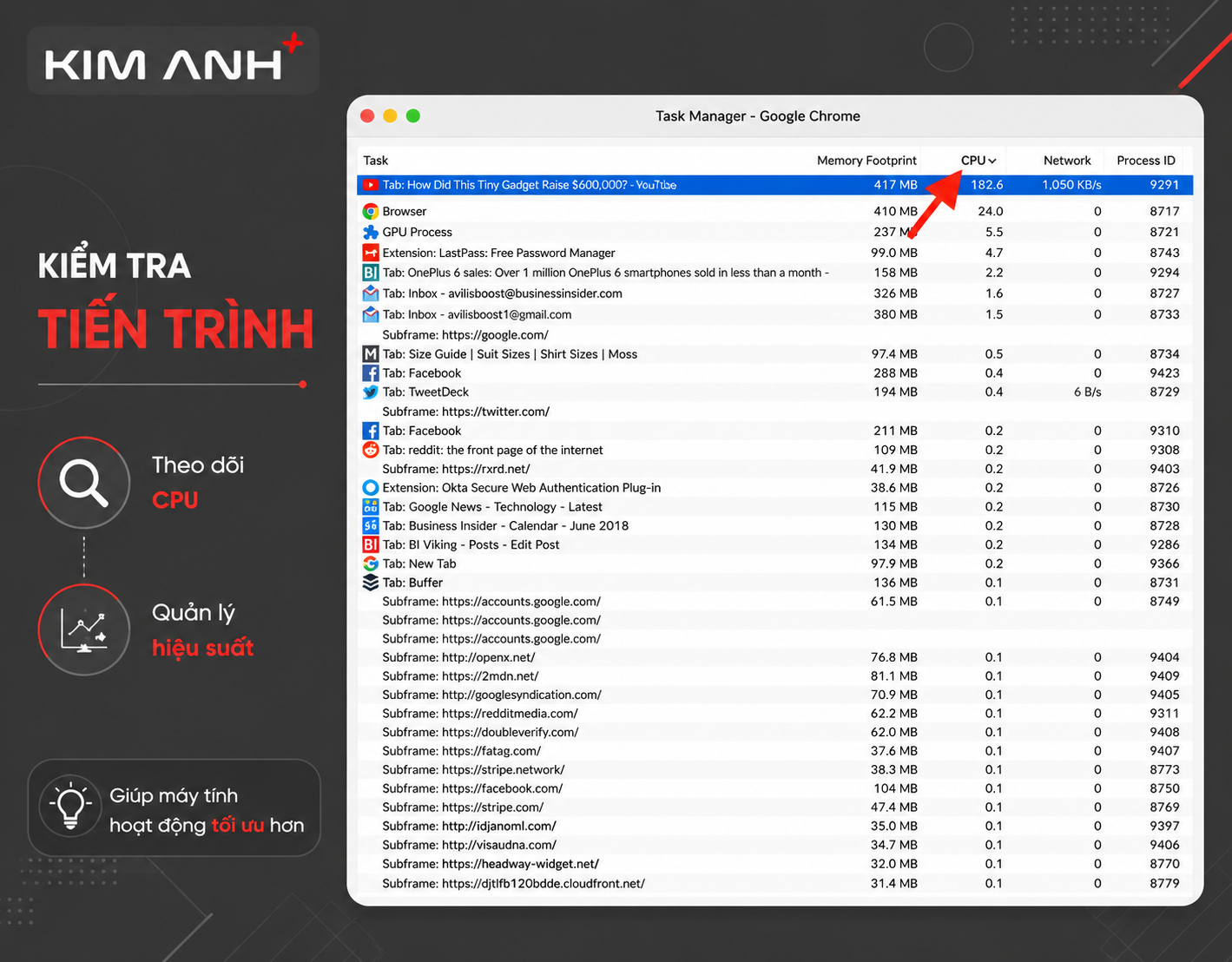Screen dimensions: 1232x962
Task: Select the Browser process row
Action: [774, 211]
